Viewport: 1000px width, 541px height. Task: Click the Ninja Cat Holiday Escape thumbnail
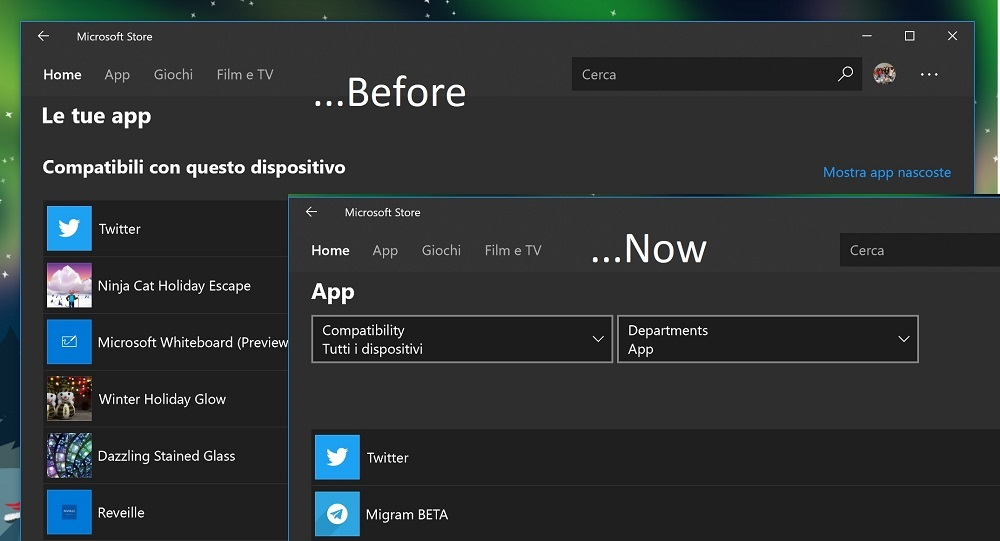(x=70, y=285)
